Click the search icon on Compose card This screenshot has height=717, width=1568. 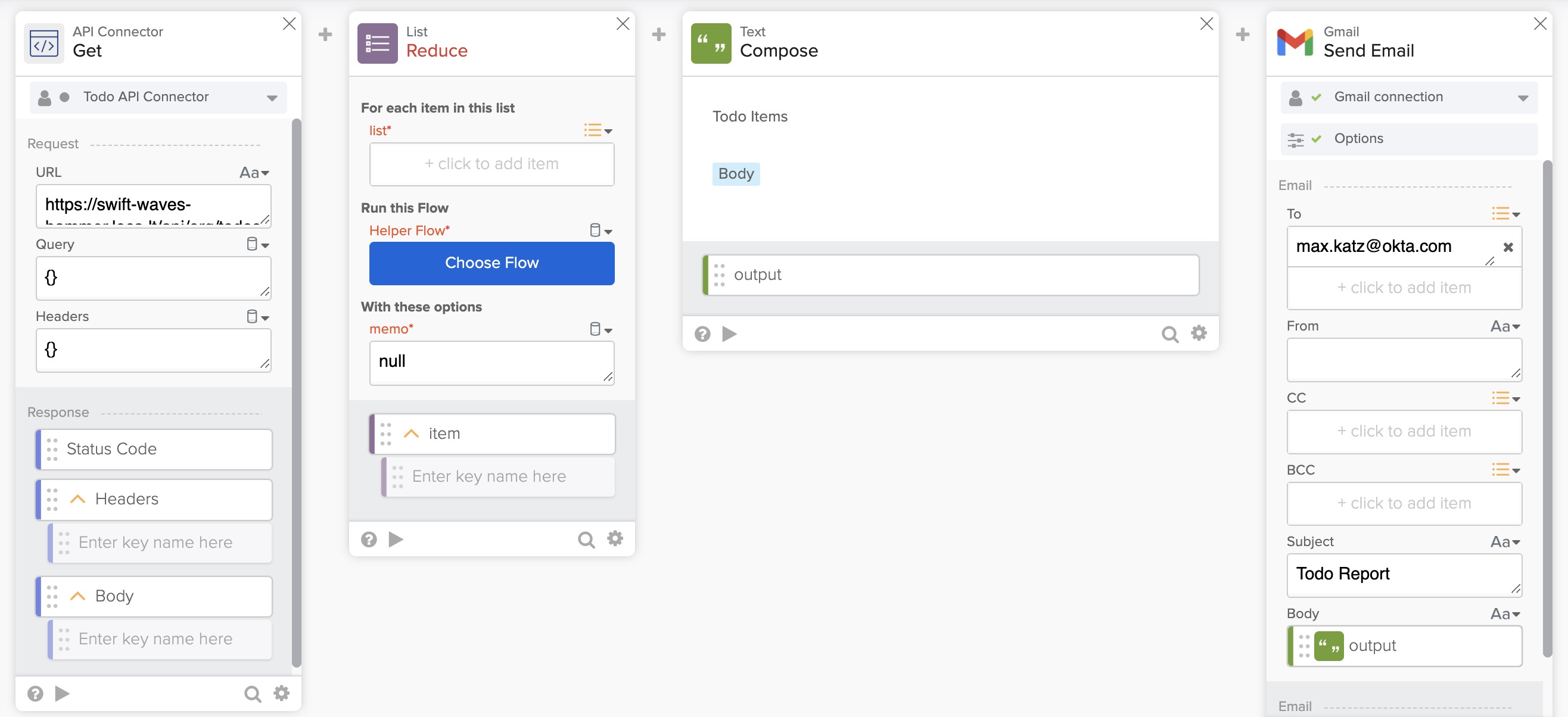(x=1169, y=333)
